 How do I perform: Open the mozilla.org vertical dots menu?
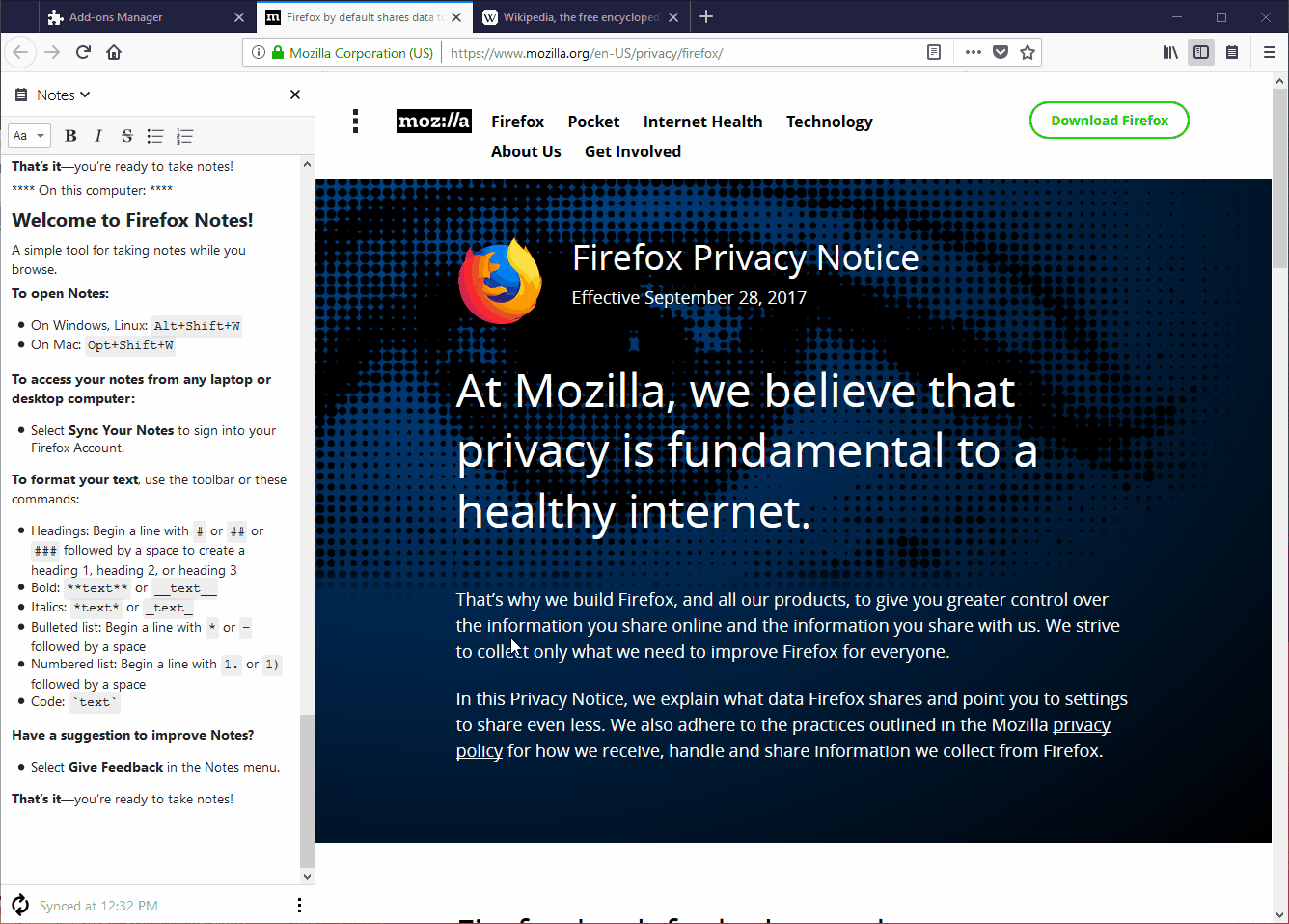coord(356,121)
